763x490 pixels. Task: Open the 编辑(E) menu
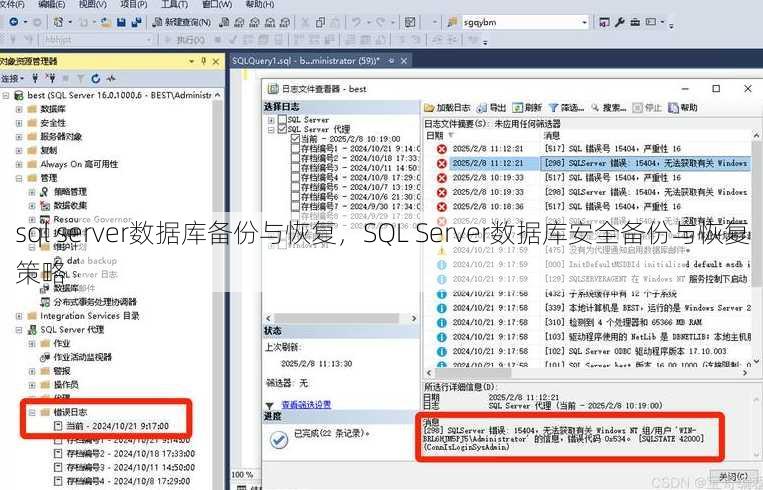click(x=51, y=4)
